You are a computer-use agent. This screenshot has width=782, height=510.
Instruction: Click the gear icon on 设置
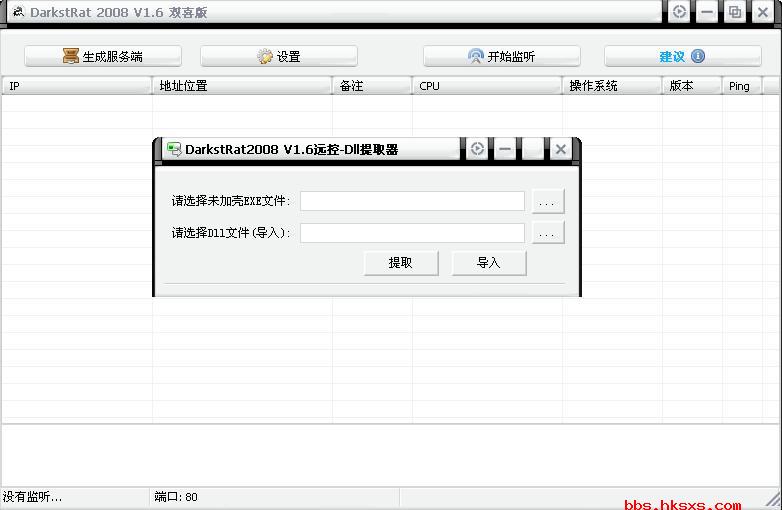265,56
